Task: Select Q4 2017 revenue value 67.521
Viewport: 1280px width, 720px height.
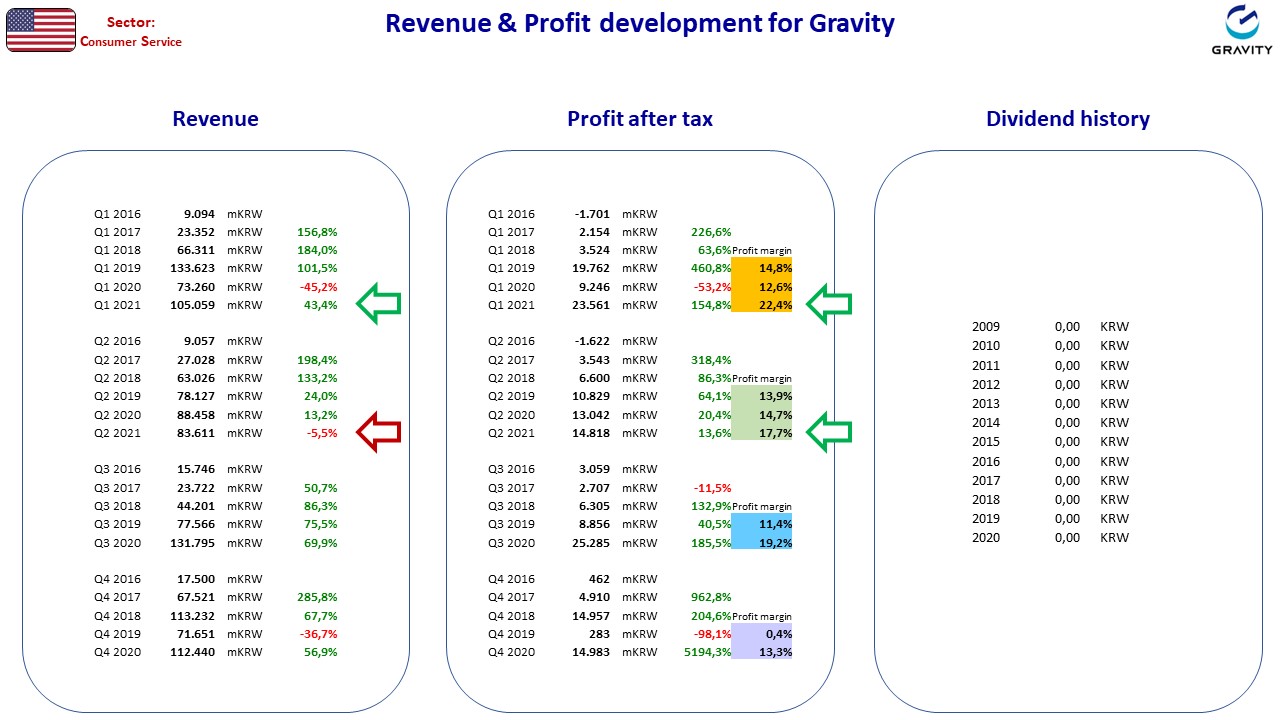Action: point(196,597)
